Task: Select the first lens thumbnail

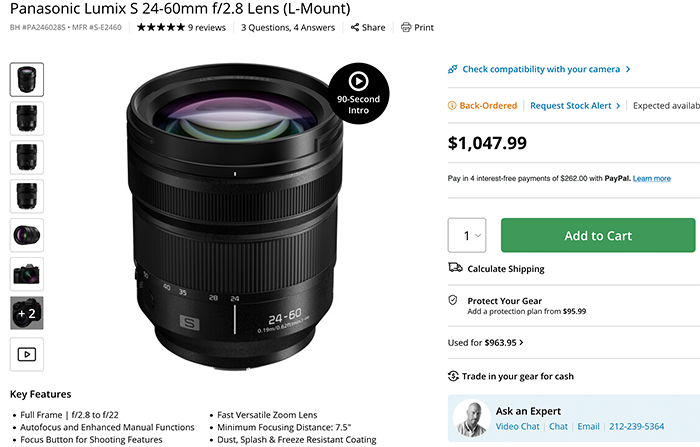Action: [27, 79]
